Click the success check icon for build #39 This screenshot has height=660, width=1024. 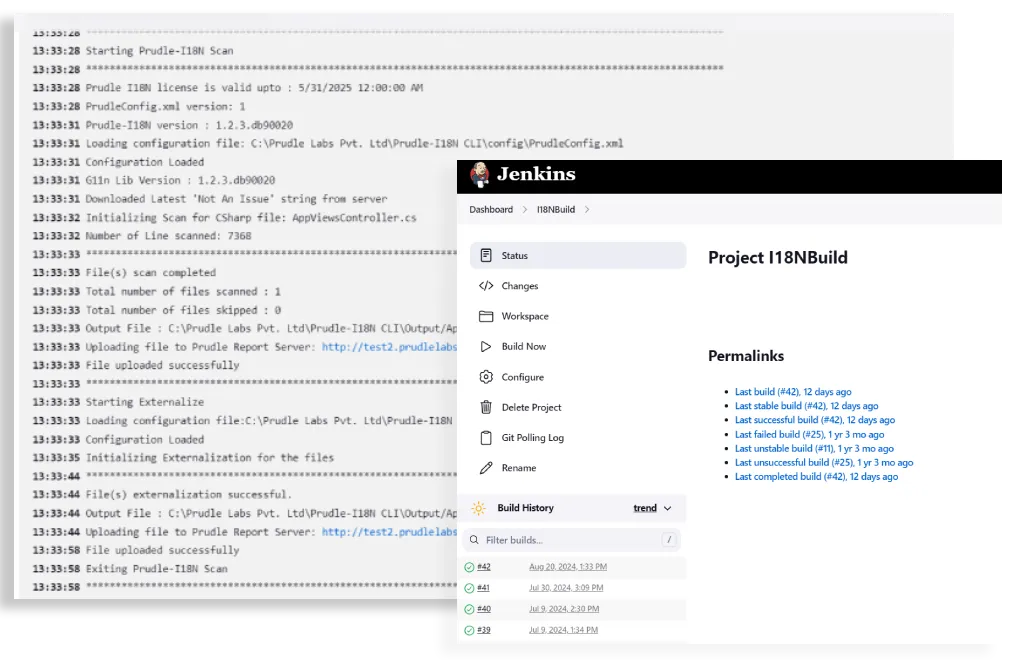point(469,631)
